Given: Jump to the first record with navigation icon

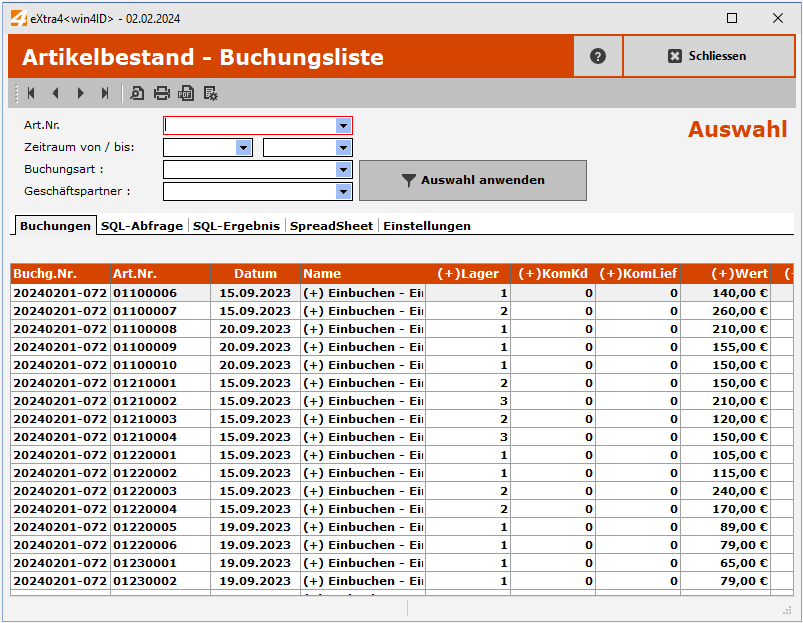Looking at the screenshot, I should [x=30, y=93].
